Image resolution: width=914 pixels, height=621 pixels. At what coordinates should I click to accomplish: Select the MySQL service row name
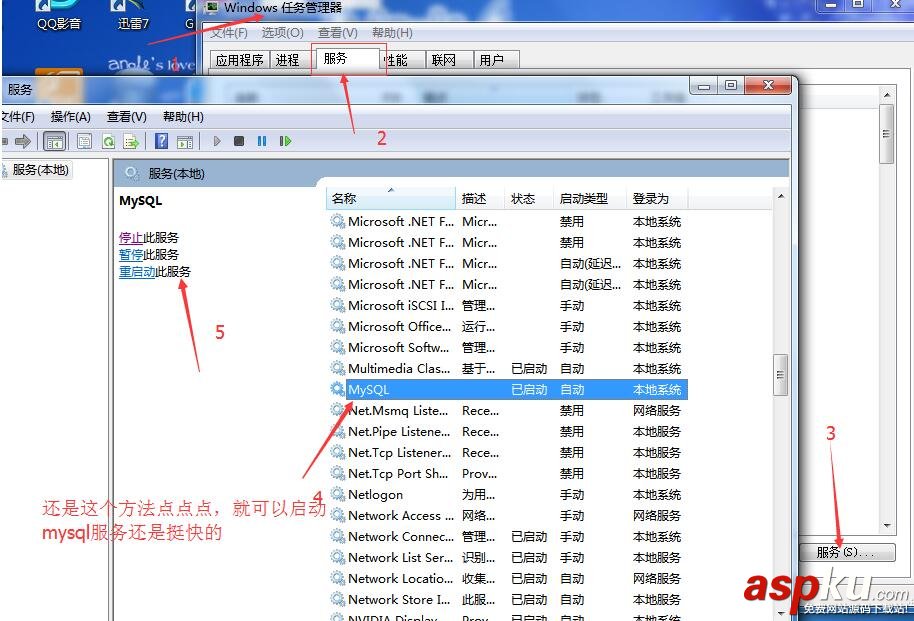click(368, 389)
